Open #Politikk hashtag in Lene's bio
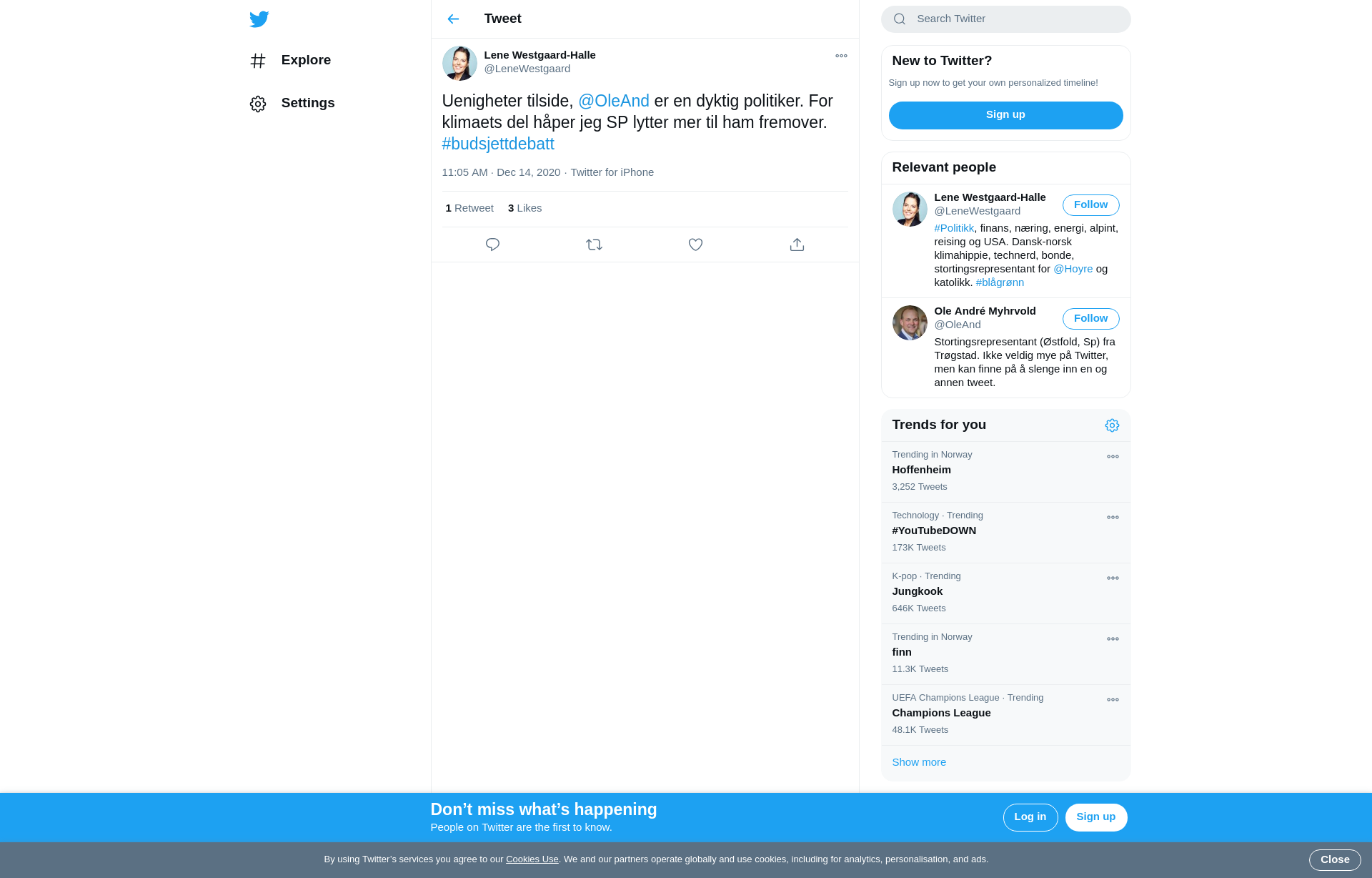 point(954,228)
